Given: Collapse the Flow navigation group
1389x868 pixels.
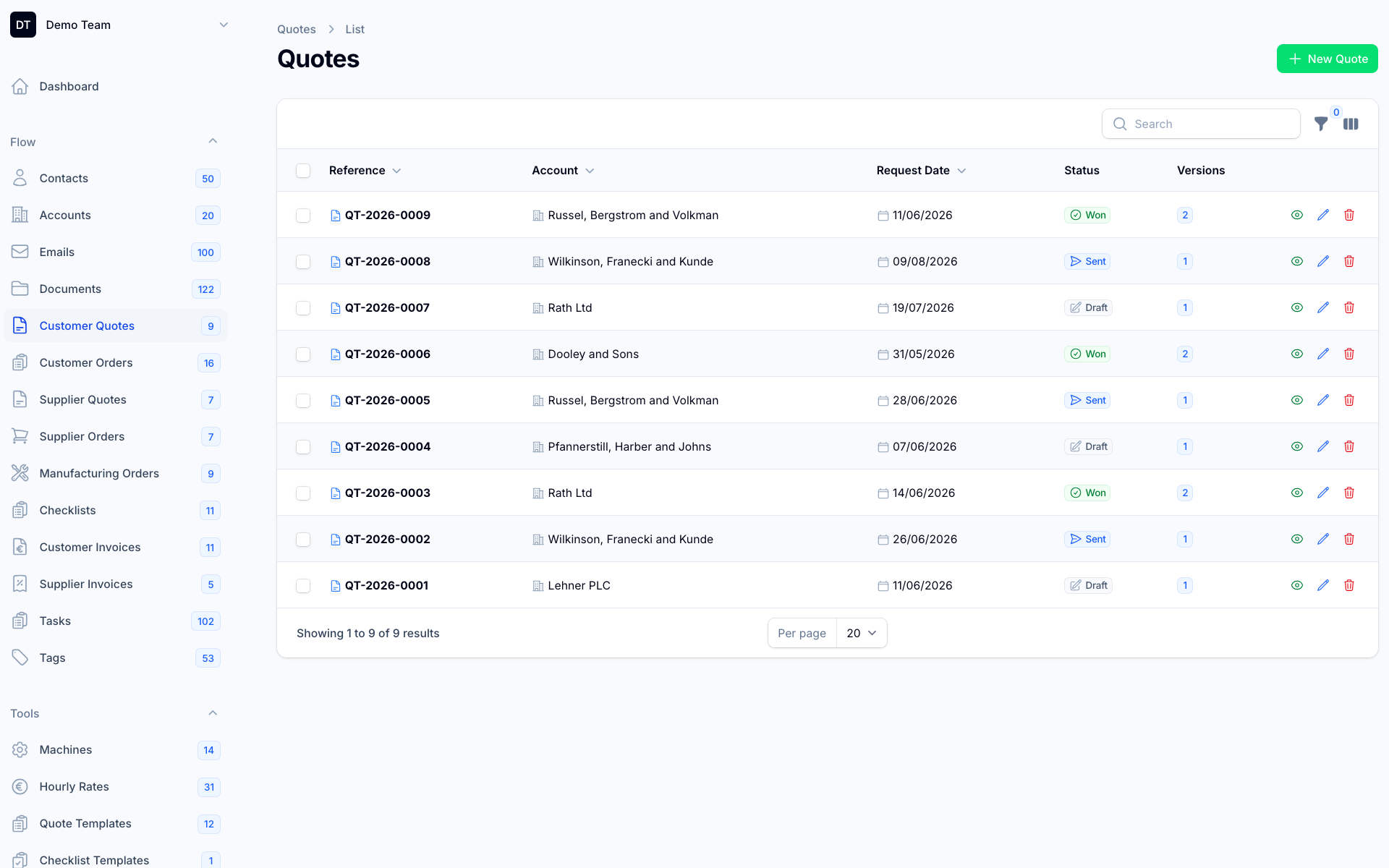Looking at the screenshot, I should pos(213,141).
